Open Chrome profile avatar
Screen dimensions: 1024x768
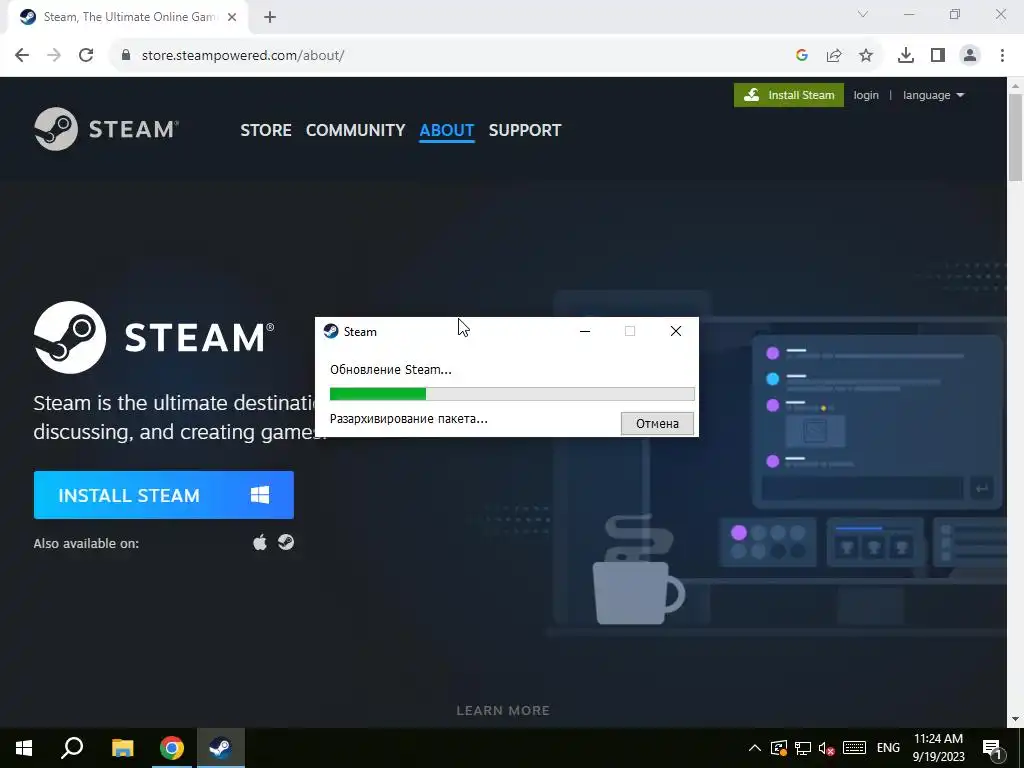click(970, 56)
